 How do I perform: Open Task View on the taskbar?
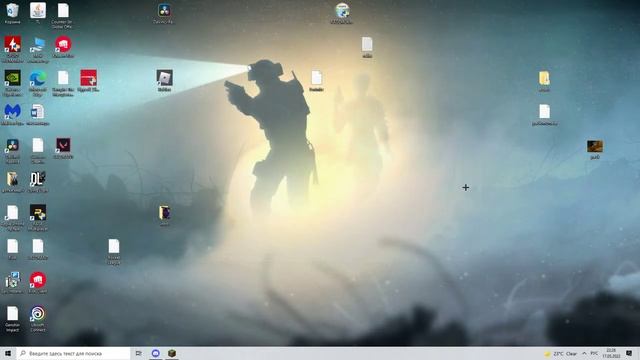139,353
